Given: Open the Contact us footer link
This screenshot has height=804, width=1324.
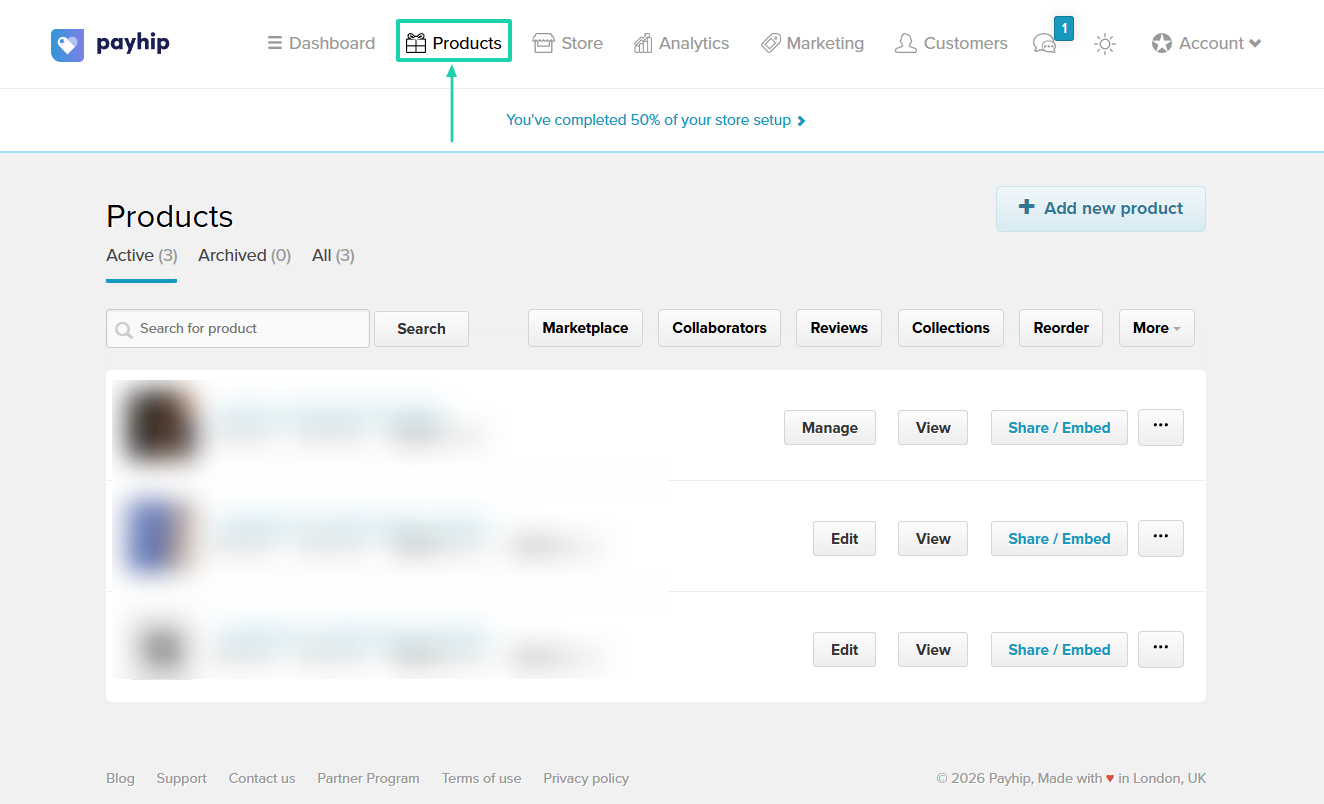Looking at the screenshot, I should point(262,778).
